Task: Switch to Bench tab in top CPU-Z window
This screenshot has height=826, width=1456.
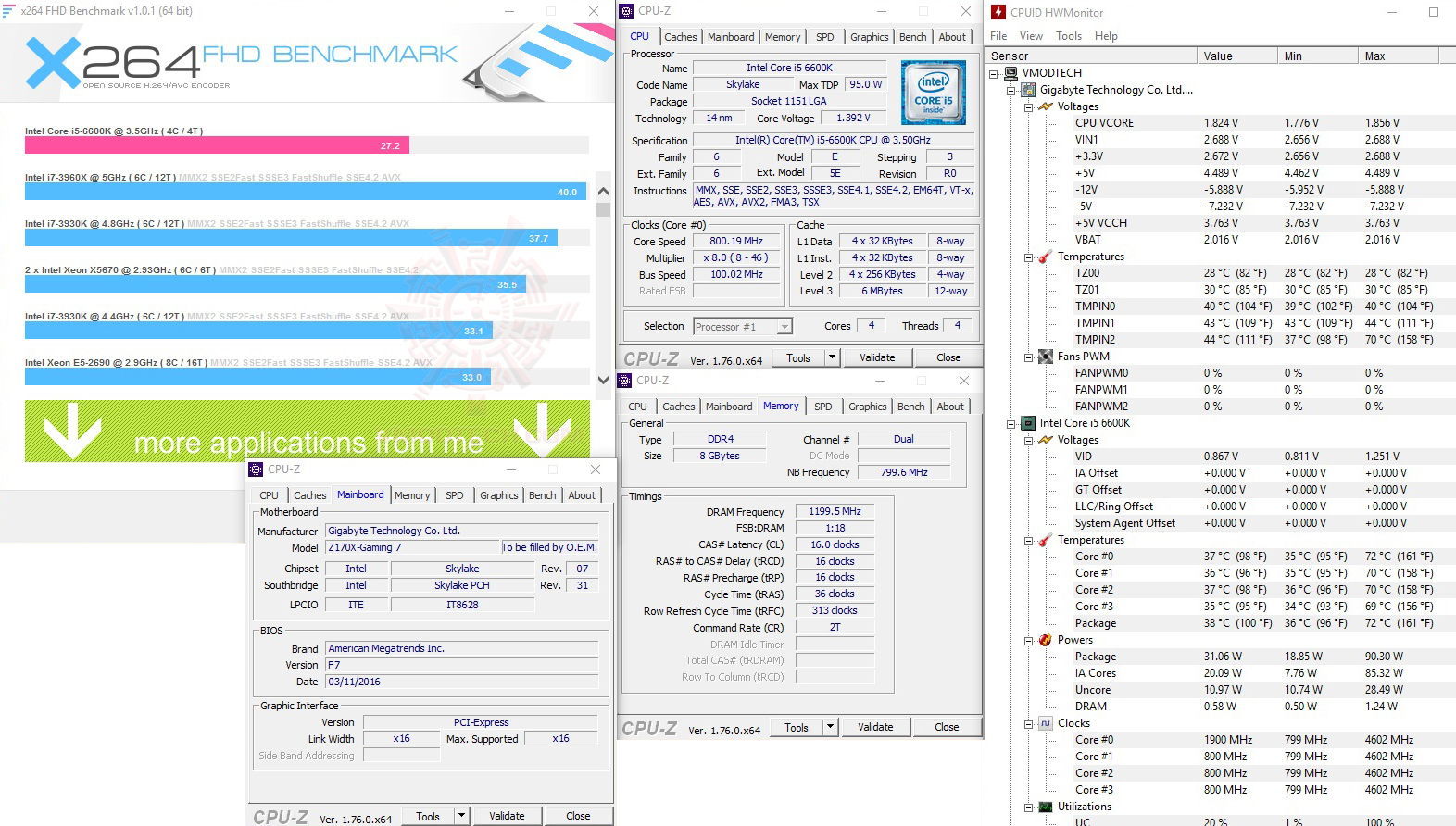Action: coord(912,37)
